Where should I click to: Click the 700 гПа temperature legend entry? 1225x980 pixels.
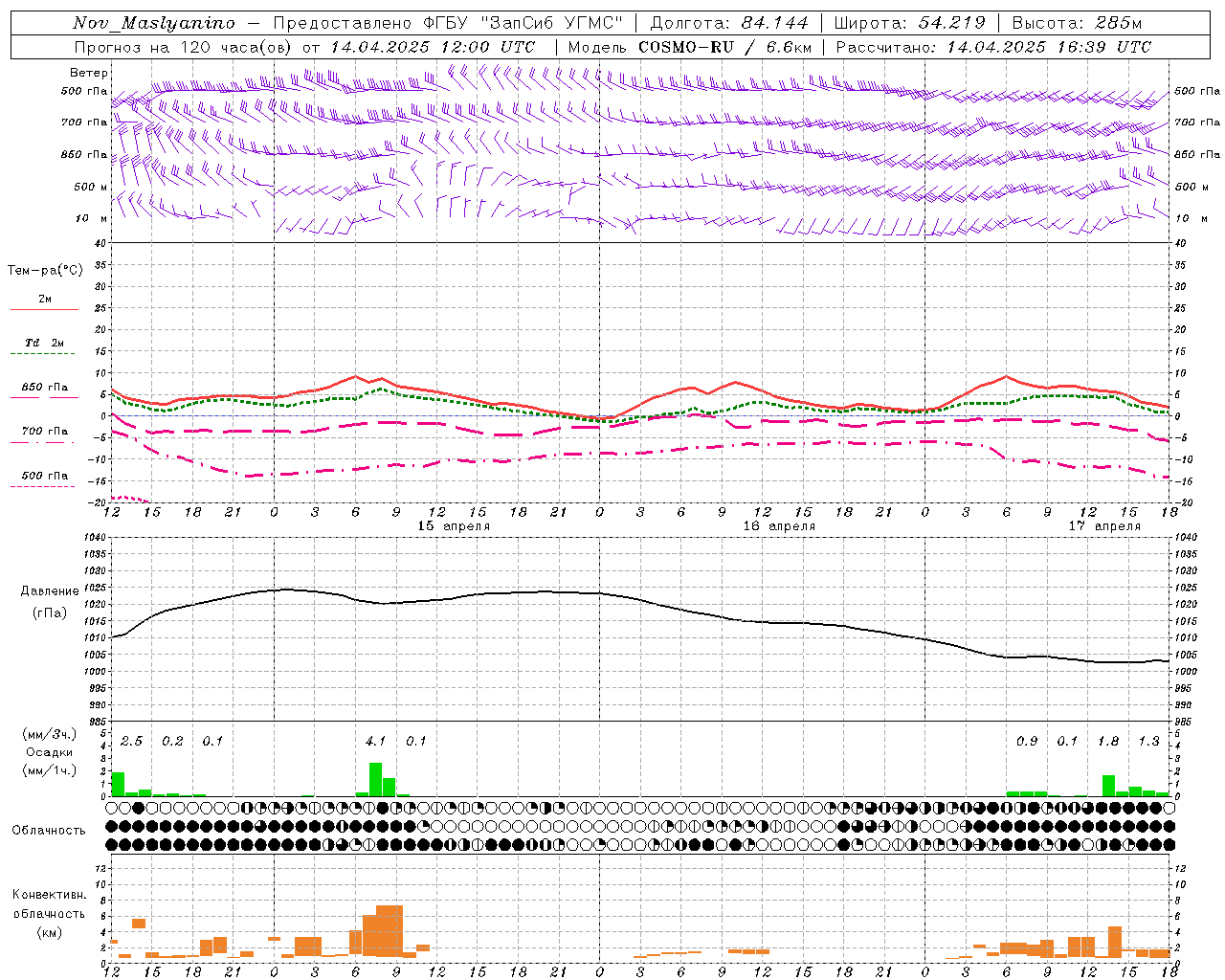[x=45, y=432]
